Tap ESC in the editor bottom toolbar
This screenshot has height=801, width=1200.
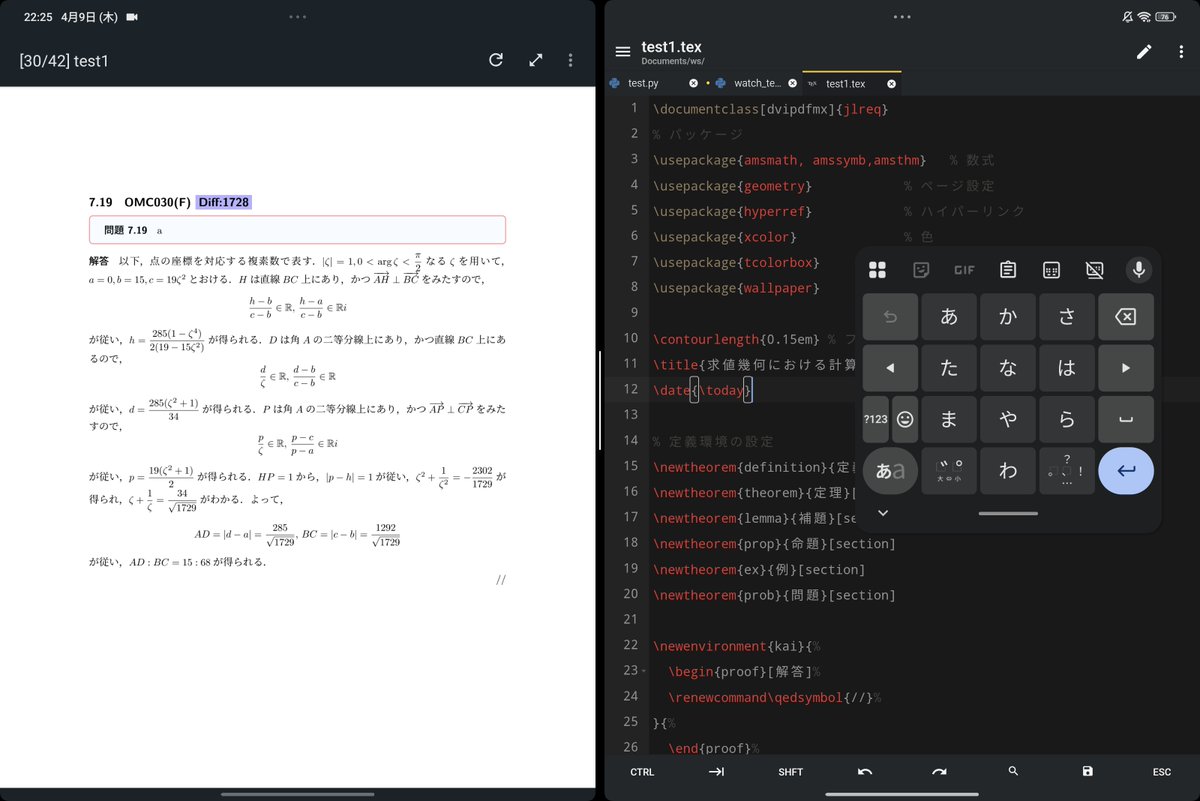(1161, 772)
